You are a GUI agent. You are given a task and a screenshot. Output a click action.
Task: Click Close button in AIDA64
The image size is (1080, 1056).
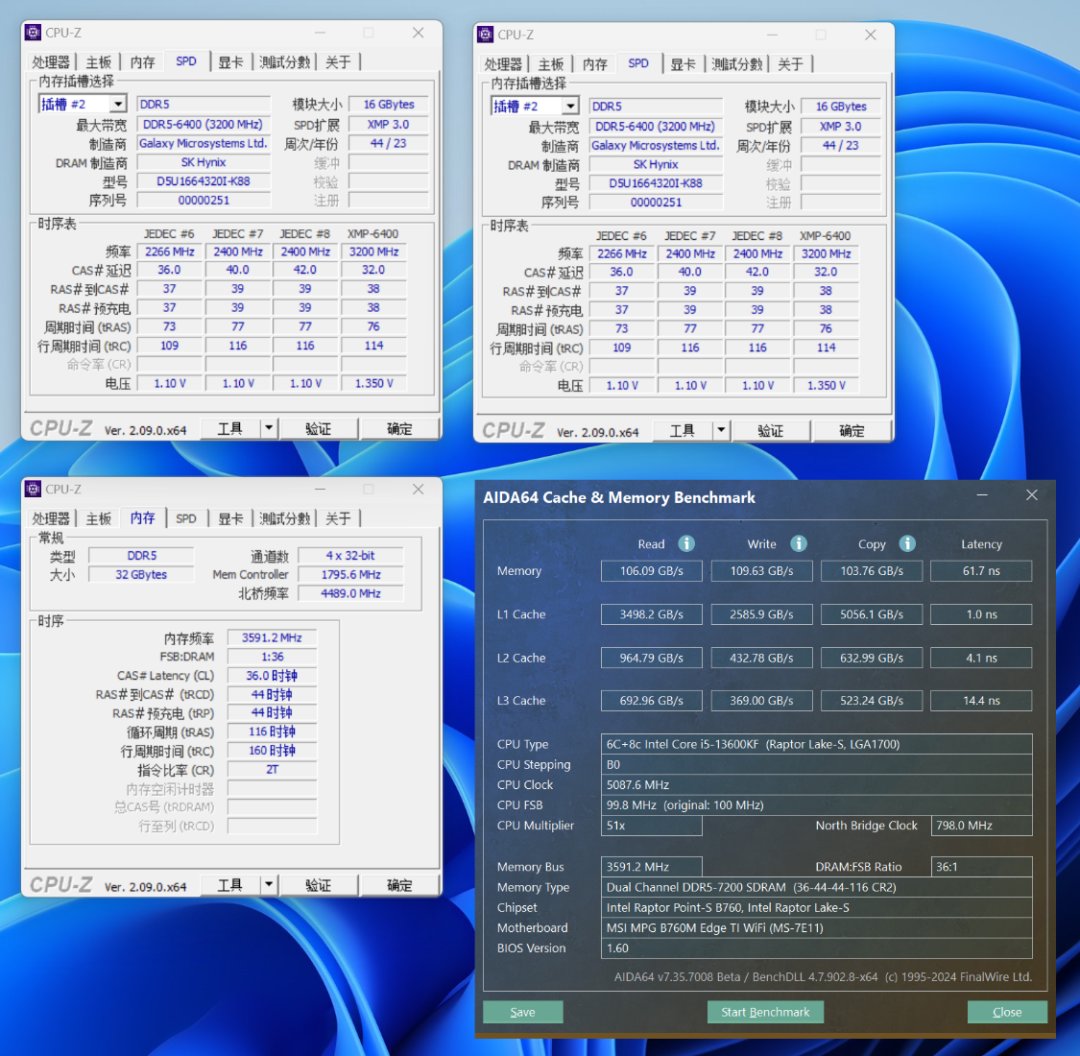pyautogui.click(x=1007, y=1012)
